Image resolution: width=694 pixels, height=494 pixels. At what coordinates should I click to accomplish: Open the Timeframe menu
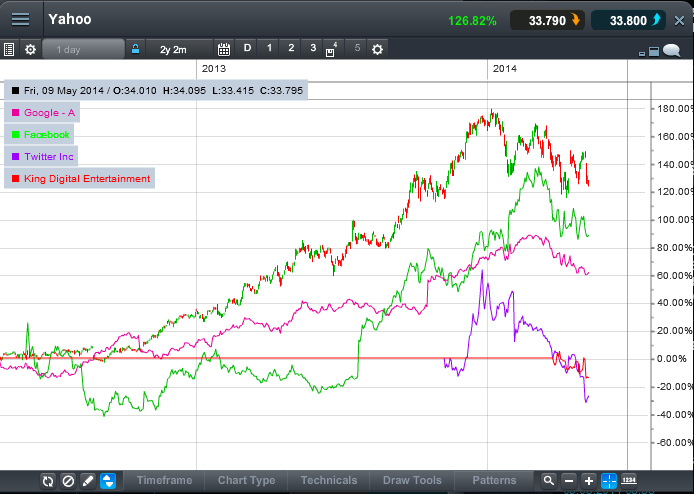[164, 480]
